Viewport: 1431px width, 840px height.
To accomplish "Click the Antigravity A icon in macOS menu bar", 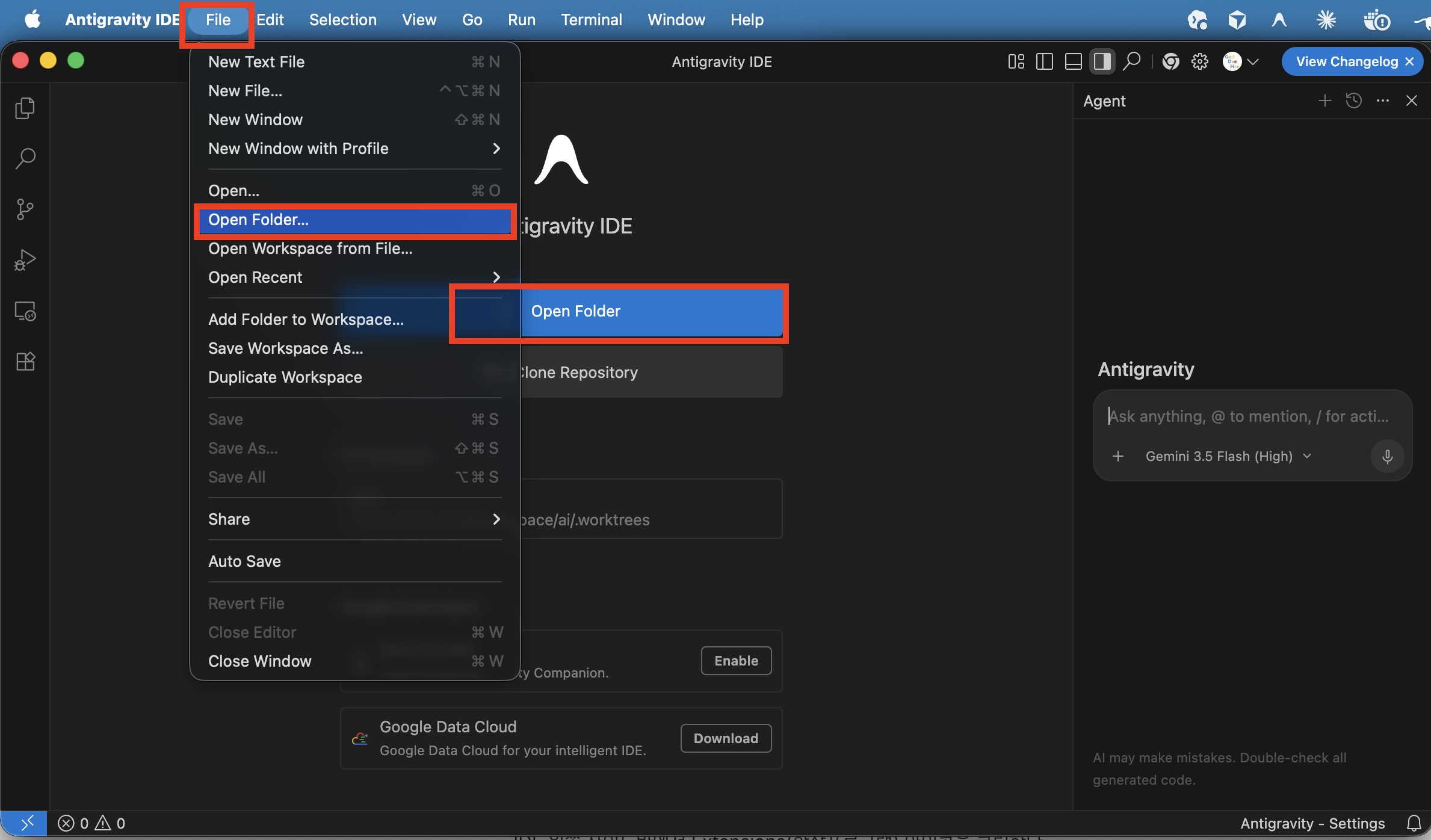I will tap(1279, 20).
